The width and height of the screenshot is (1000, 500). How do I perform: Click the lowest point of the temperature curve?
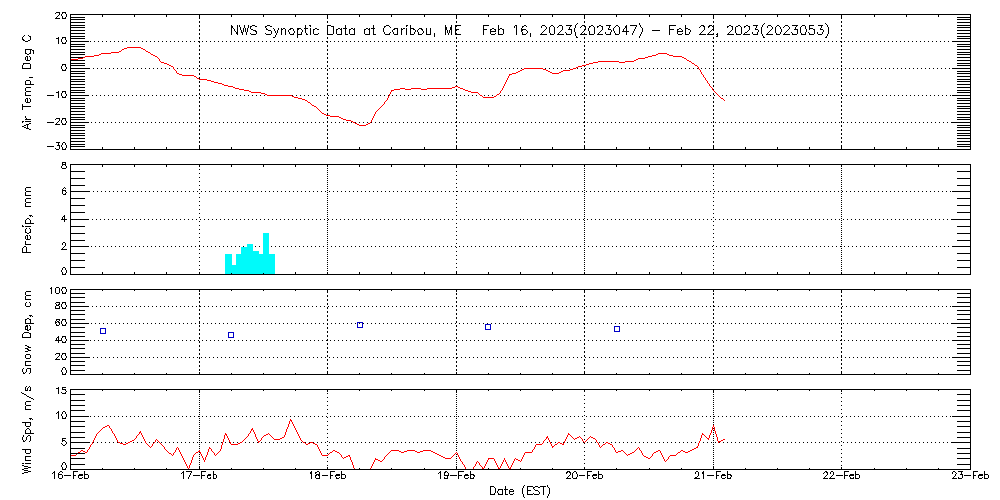click(362, 126)
